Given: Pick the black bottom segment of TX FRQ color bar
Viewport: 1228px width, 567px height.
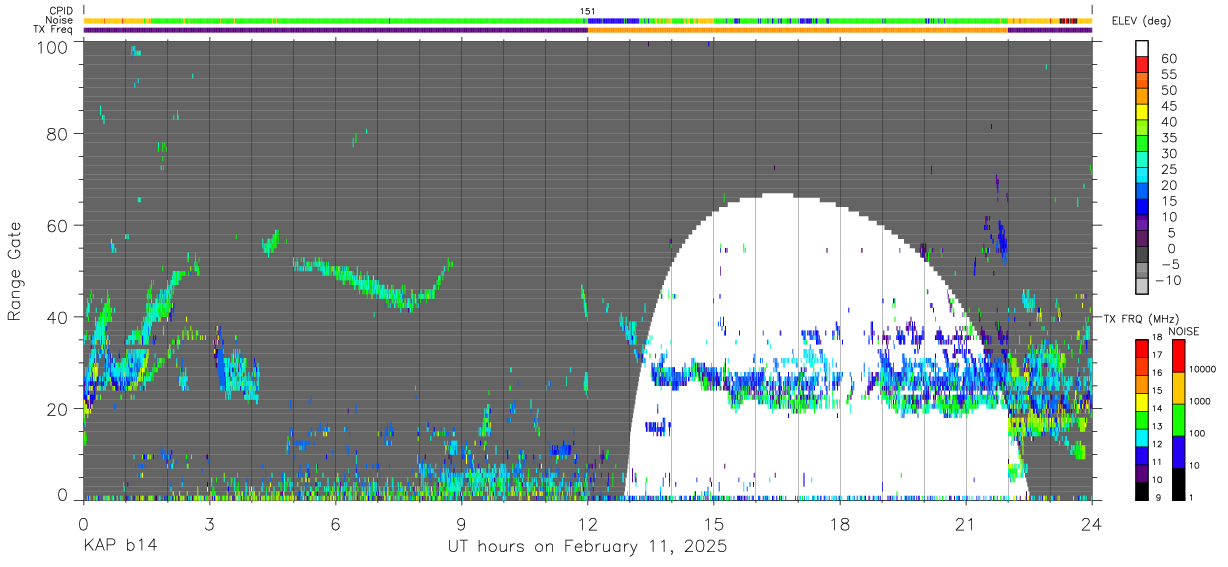Looking at the screenshot, I should coord(1140,492).
